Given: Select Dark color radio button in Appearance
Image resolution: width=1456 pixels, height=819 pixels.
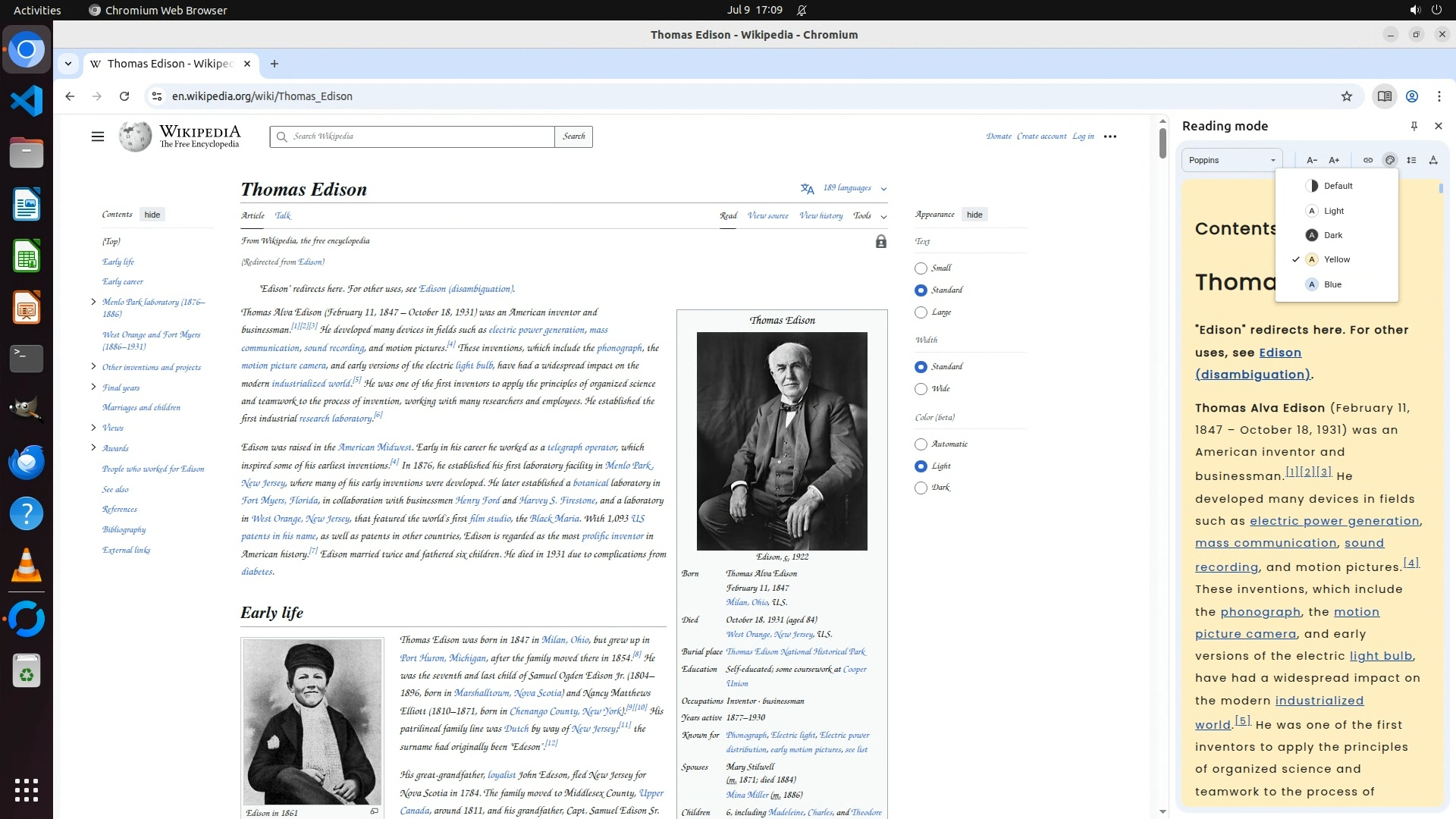Looking at the screenshot, I should click(x=921, y=488).
